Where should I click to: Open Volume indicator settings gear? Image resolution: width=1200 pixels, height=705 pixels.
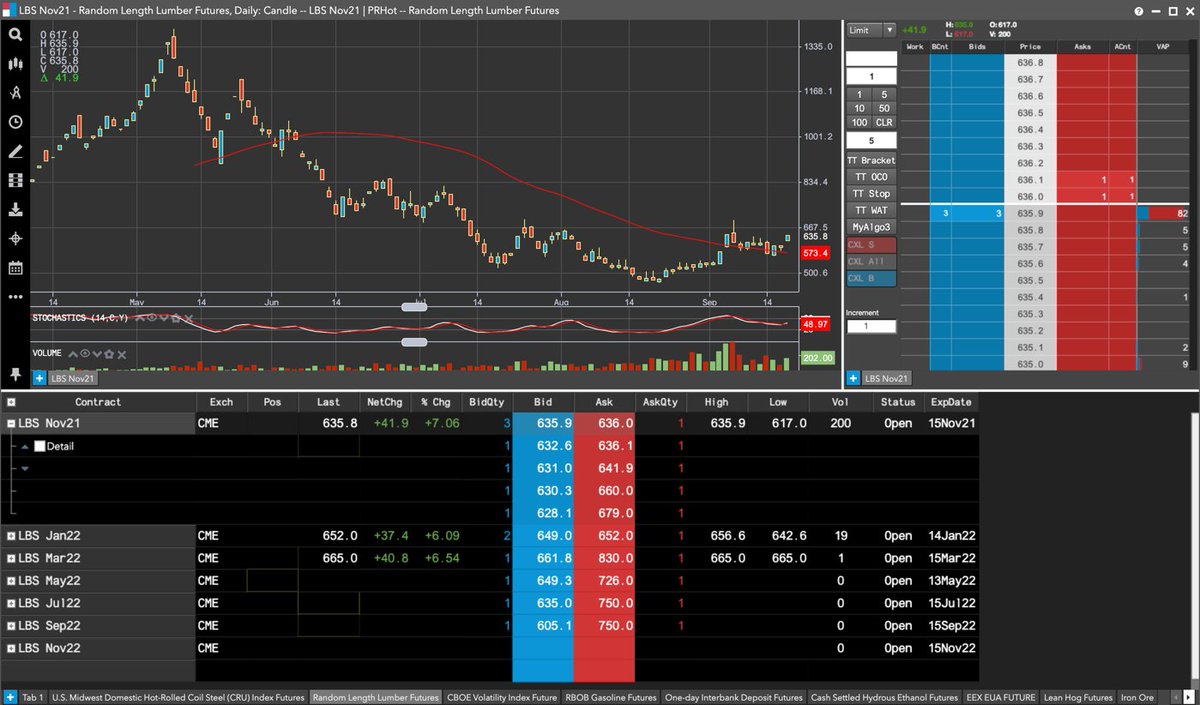(109, 354)
